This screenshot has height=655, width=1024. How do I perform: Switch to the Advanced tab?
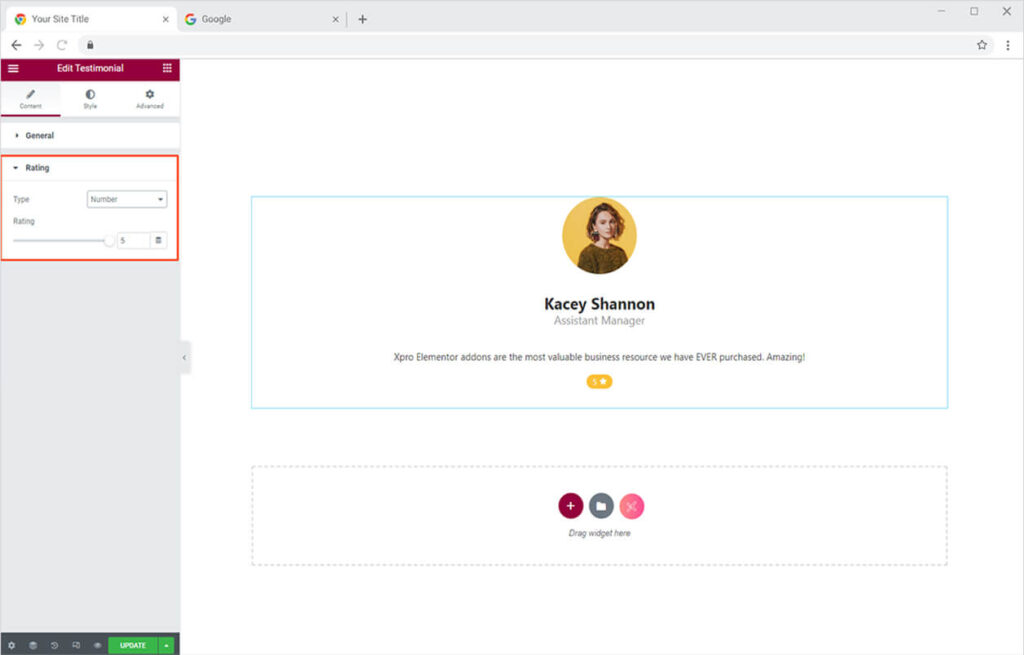(x=150, y=99)
